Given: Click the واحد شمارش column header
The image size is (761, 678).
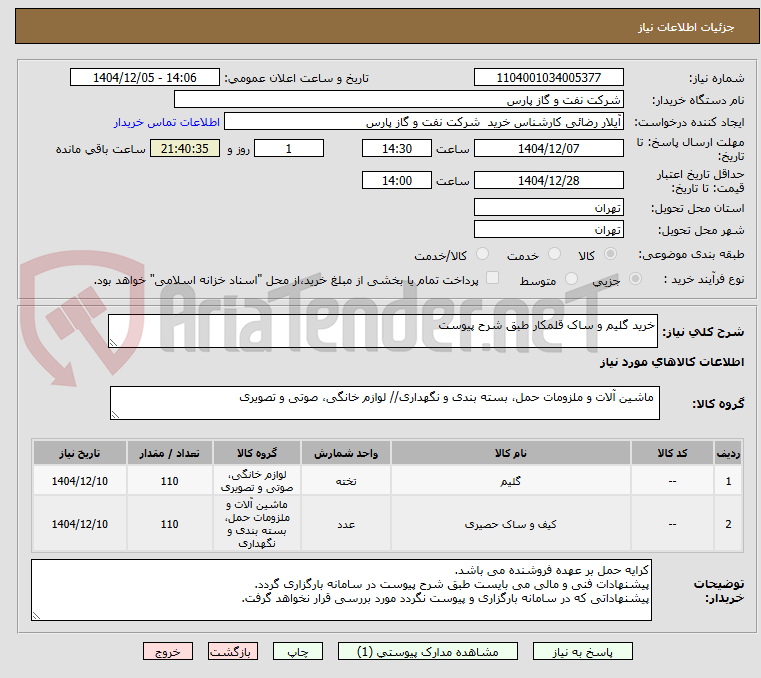Looking at the screenshot, I should click(x=346, y=453).
